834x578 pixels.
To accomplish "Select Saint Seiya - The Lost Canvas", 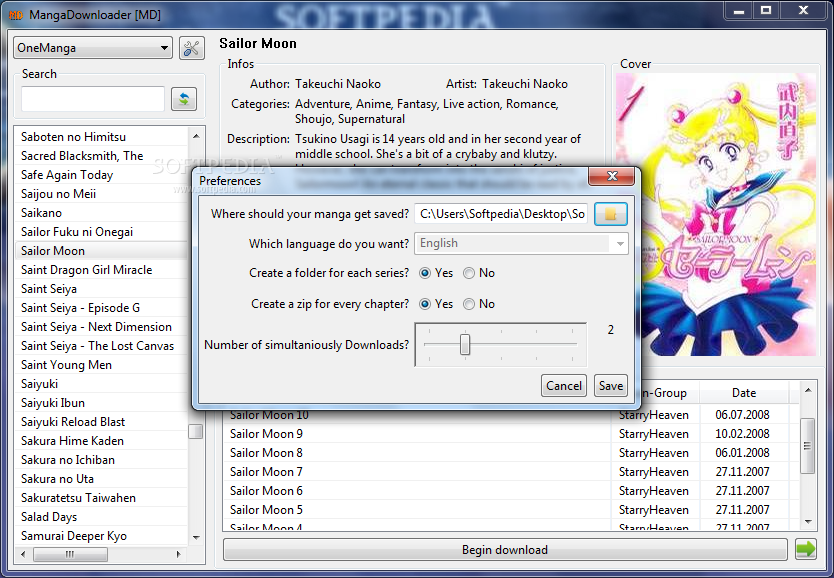I will coord(101,346).
